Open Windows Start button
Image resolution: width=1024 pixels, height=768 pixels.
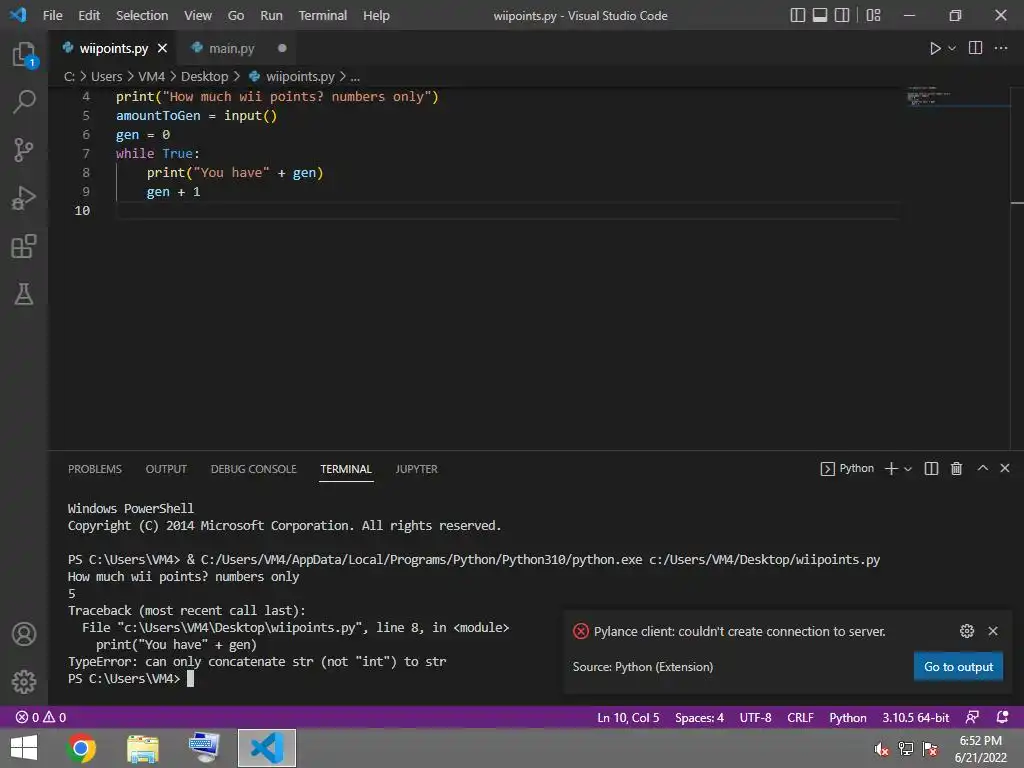click(x=24, y=748)
